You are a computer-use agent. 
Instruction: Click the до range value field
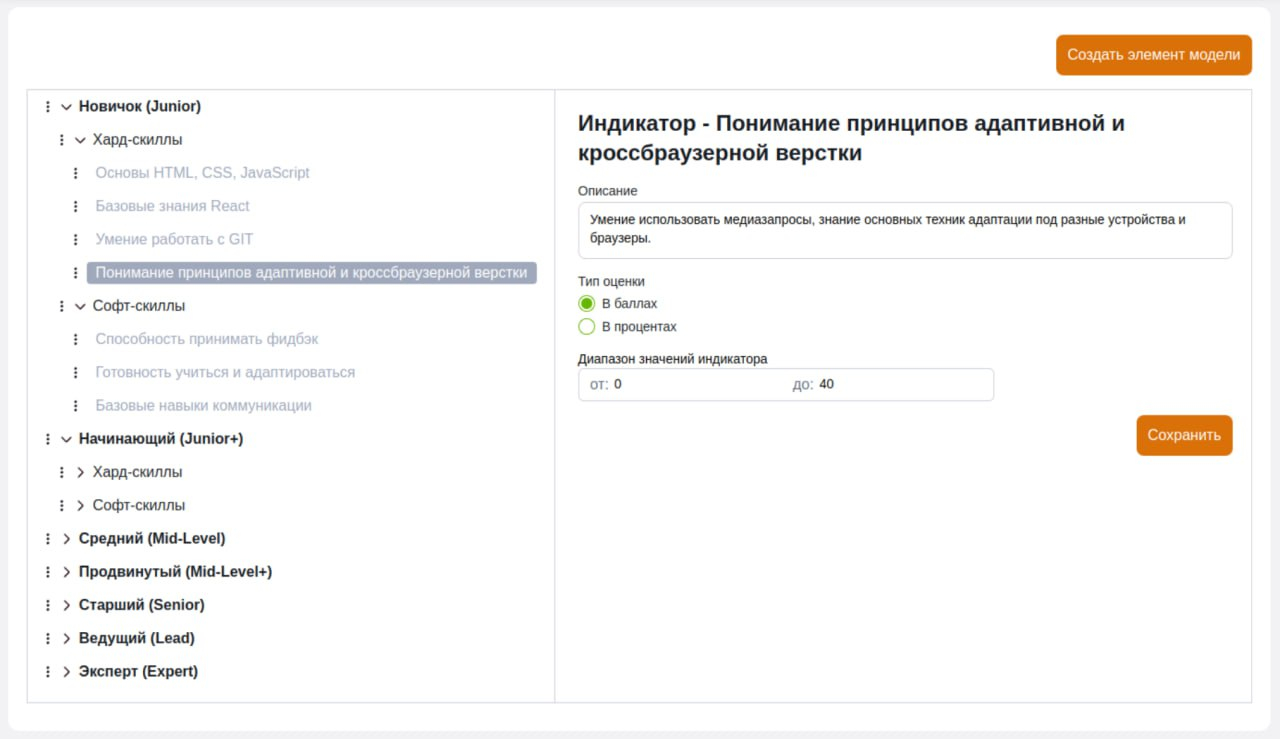tap(903, 385)
